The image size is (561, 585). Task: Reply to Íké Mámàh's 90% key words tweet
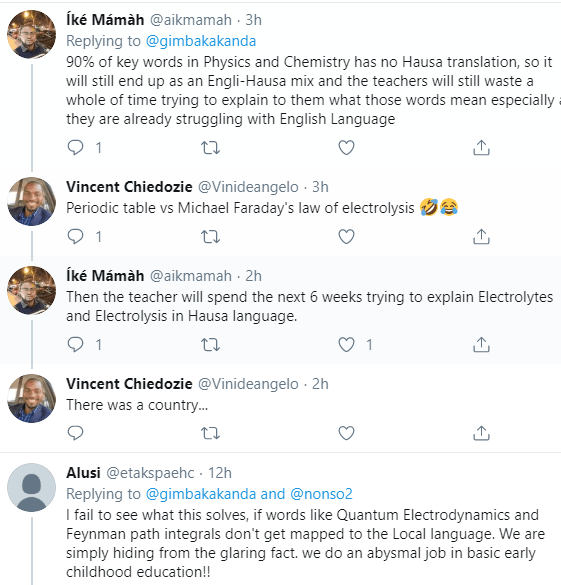click(x=75, y=148)
